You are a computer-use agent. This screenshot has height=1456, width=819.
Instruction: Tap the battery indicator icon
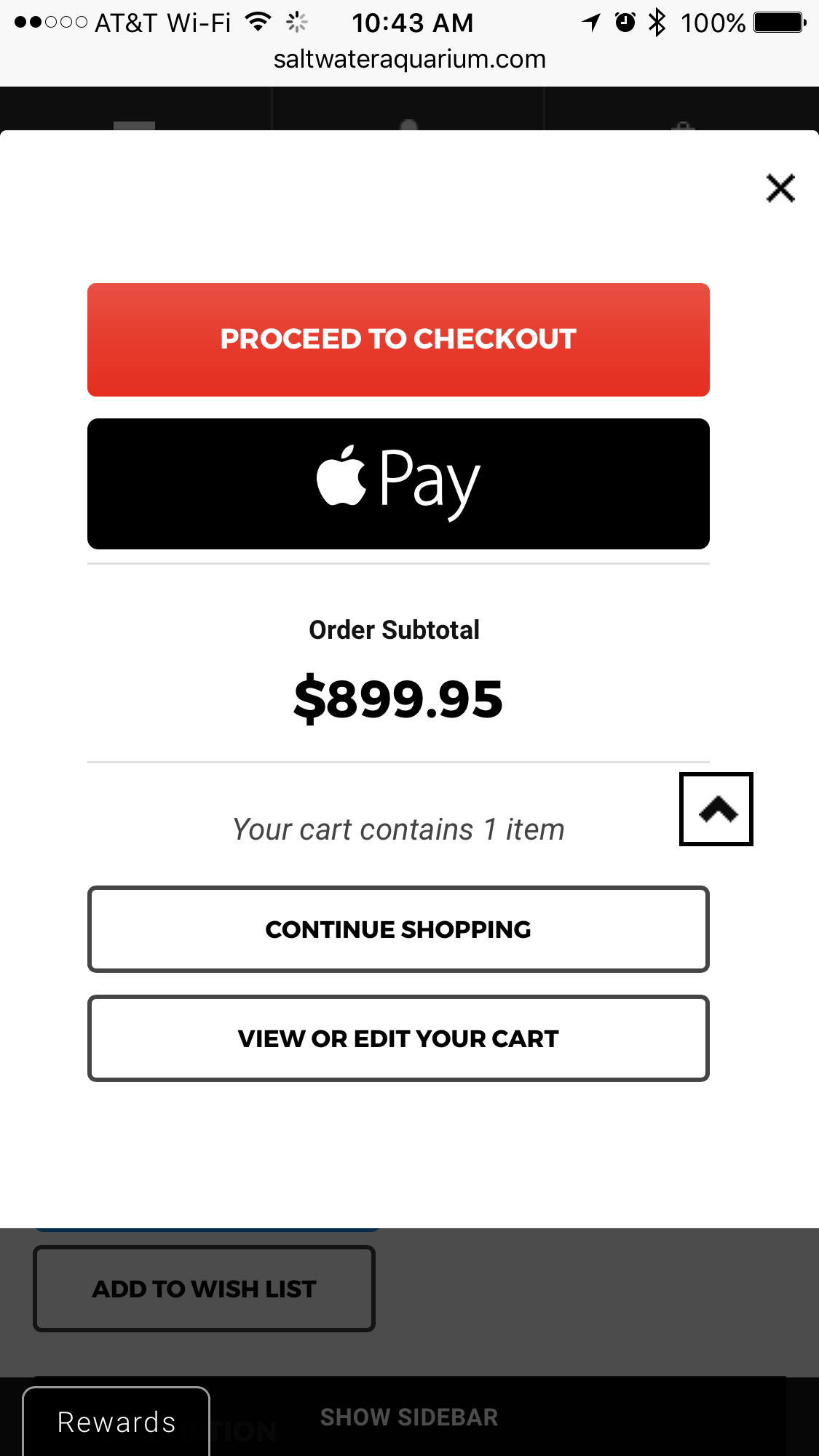point(780,23)
